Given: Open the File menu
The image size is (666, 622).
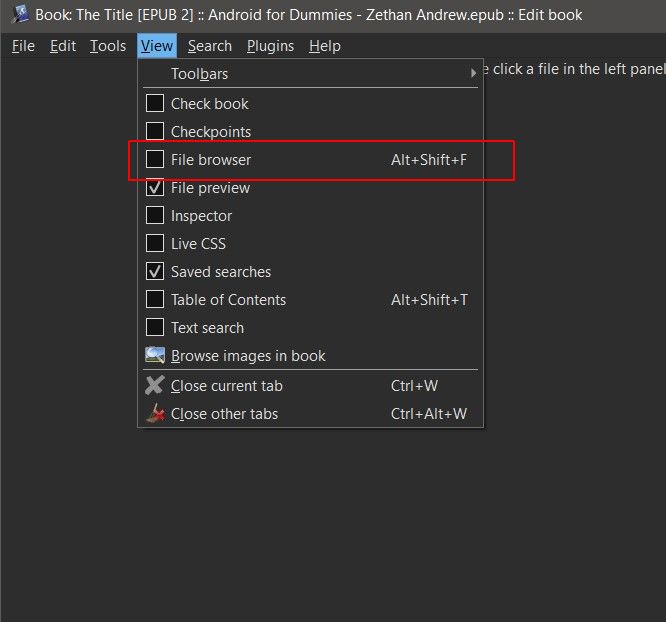Looking at the screenshot, I should (23, 46).
